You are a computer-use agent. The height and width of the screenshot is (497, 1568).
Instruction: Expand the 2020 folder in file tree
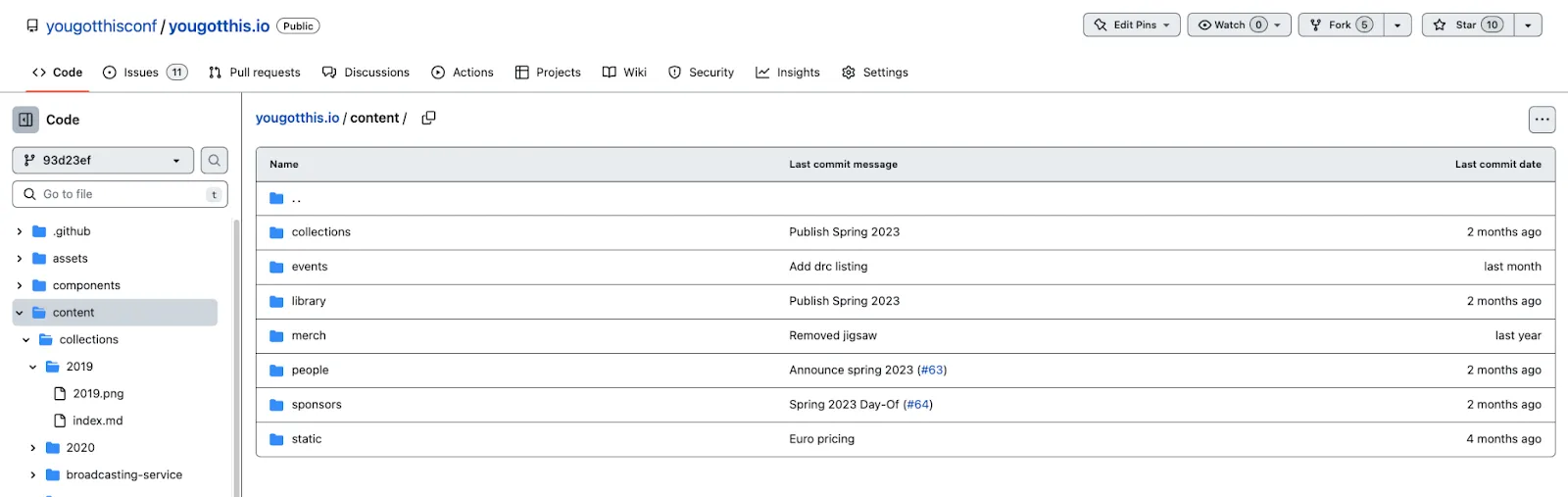(32, 448)
